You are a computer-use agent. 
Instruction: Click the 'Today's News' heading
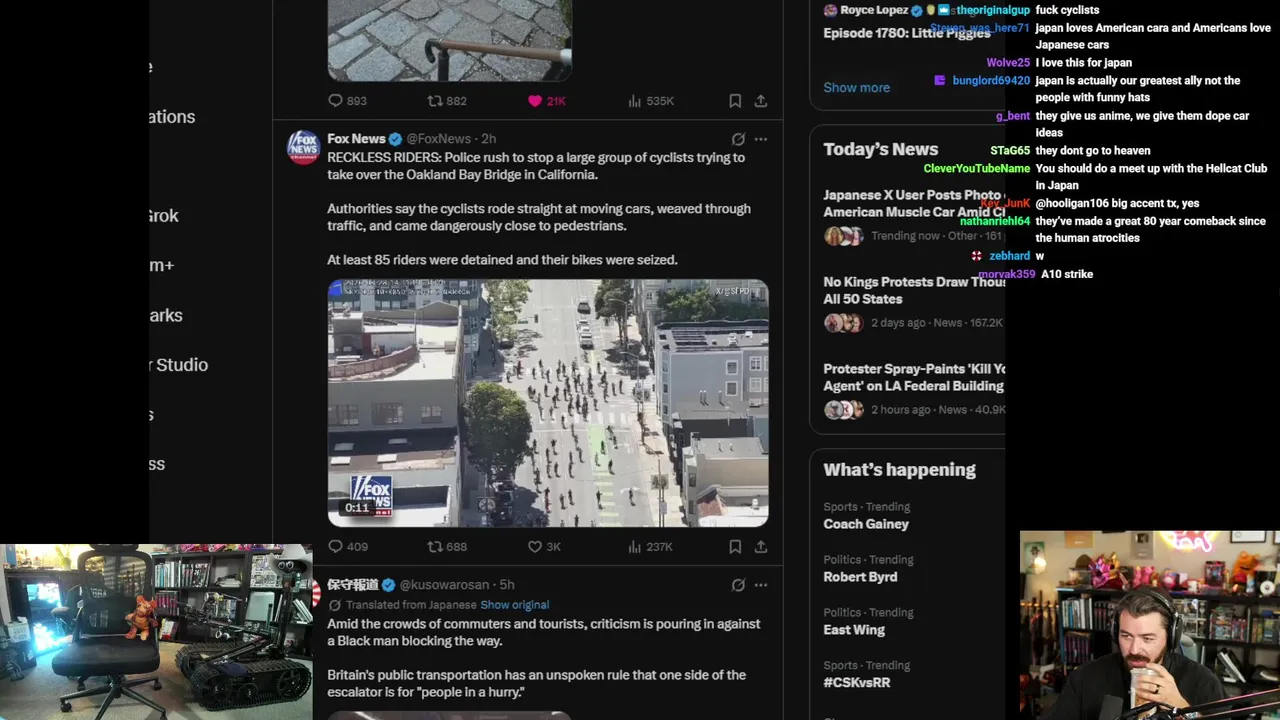[x=880, y=149]
